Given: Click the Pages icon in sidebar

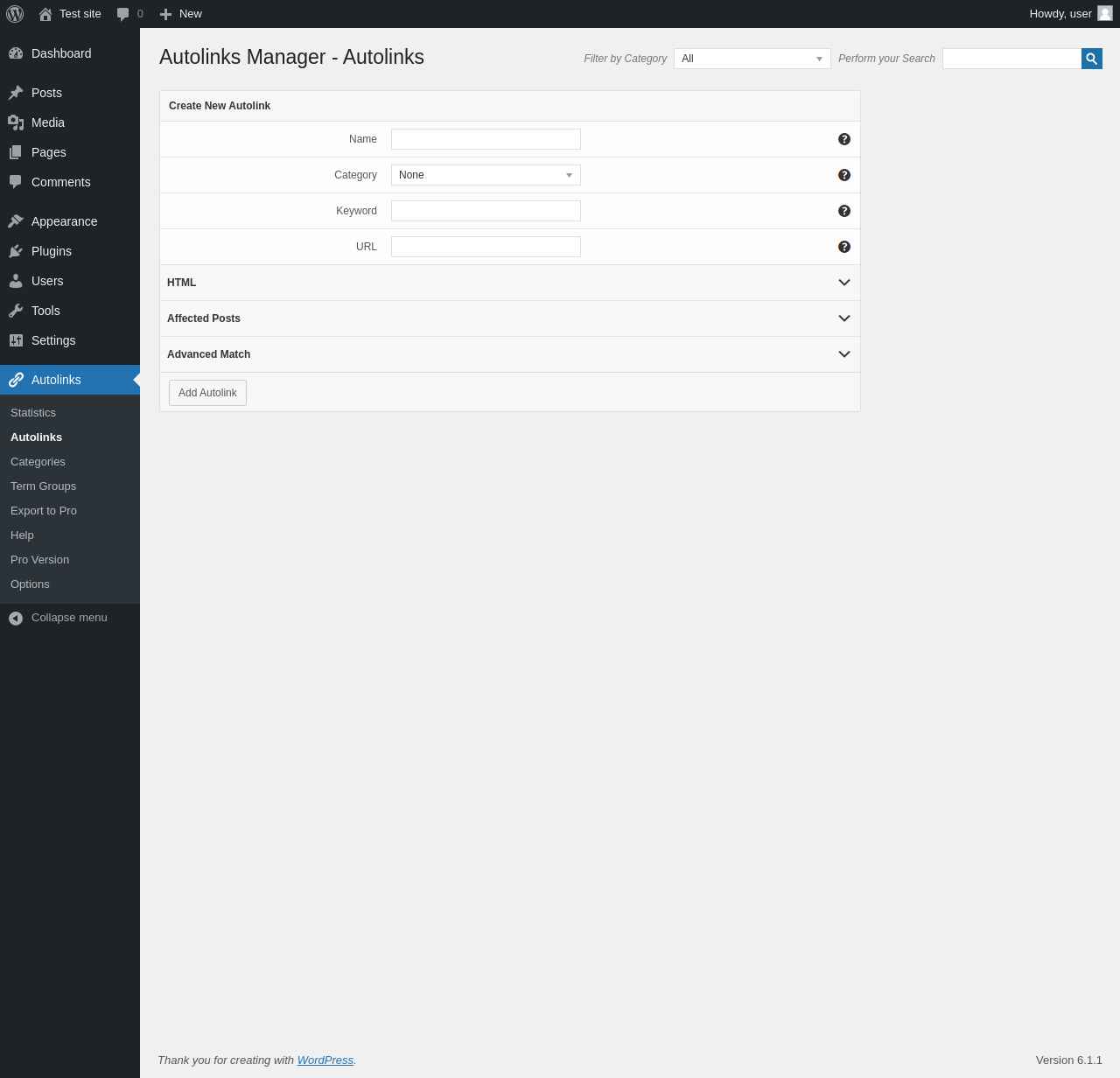Looking at the screenshot, I should pos(16,152).
